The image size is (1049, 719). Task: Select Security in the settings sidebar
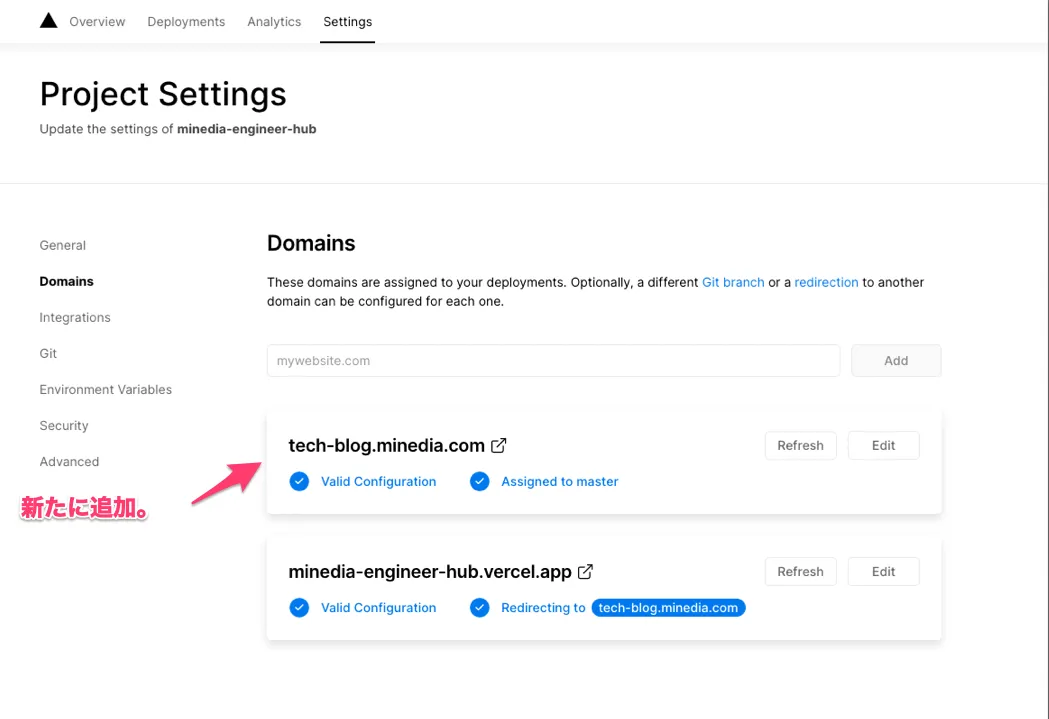(x=64, y=425)
